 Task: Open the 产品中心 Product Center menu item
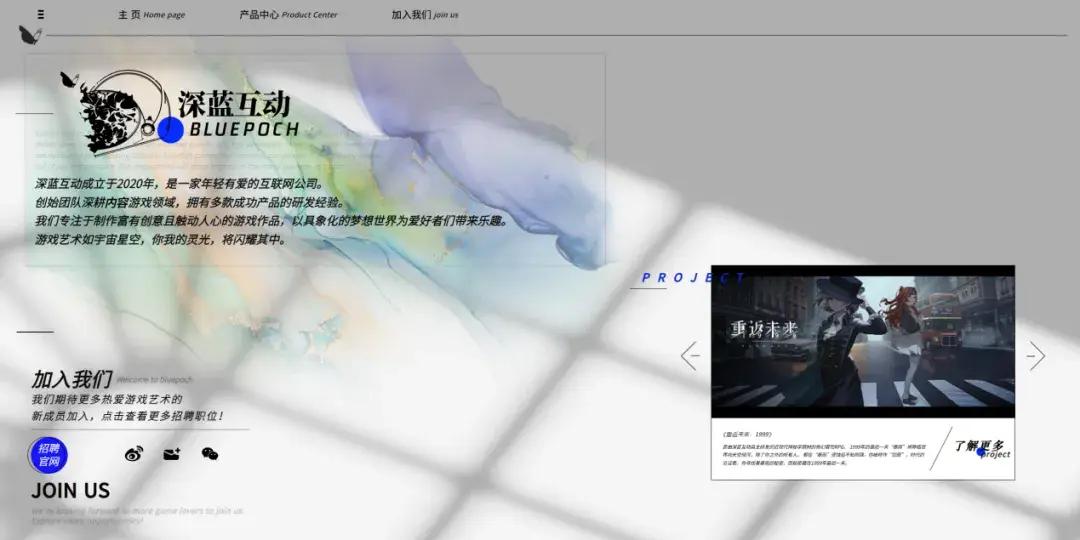tap(288, 15)
